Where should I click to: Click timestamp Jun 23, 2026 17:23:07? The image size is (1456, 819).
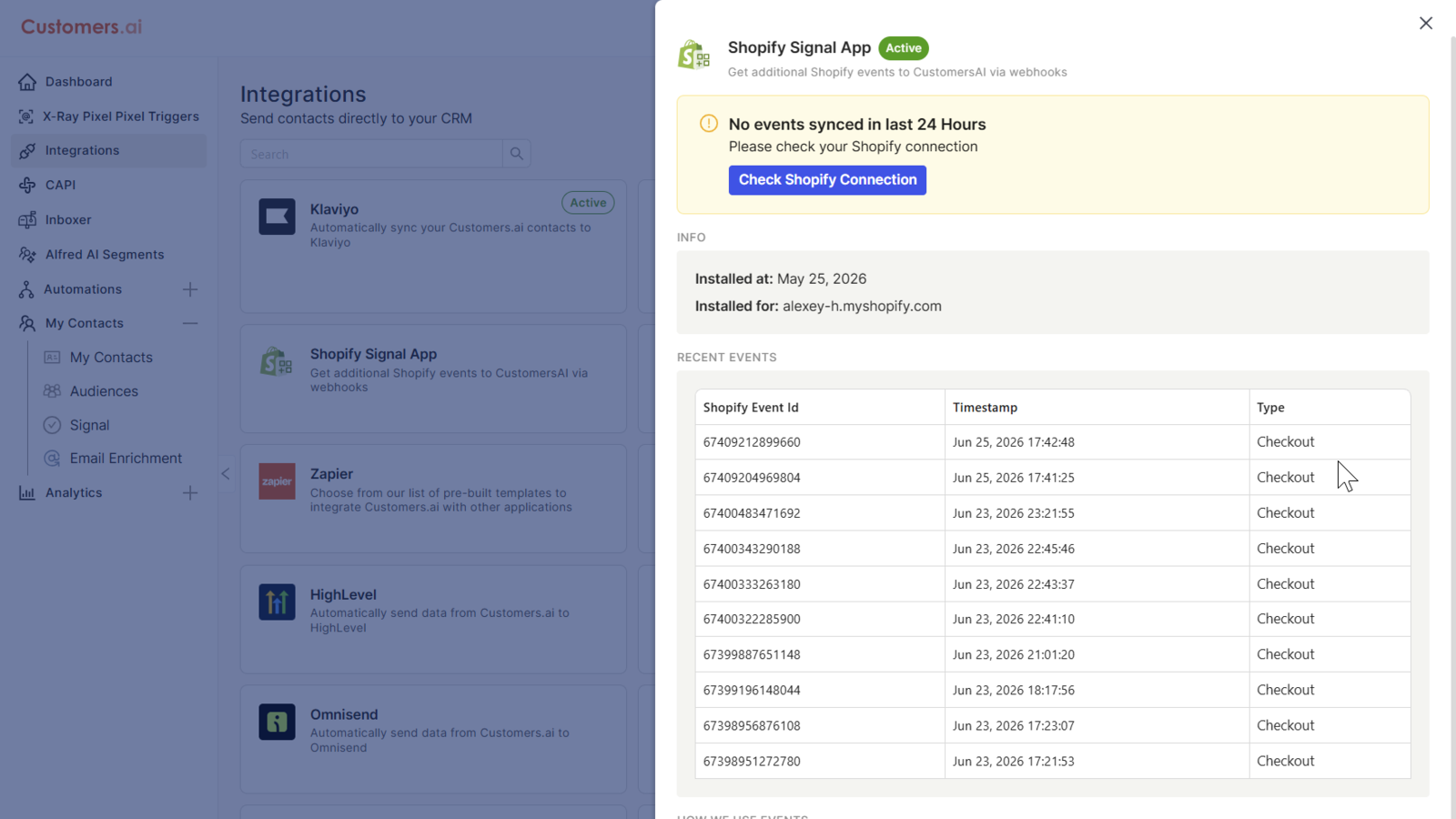pyautogui.click(x=1014, y=725)
